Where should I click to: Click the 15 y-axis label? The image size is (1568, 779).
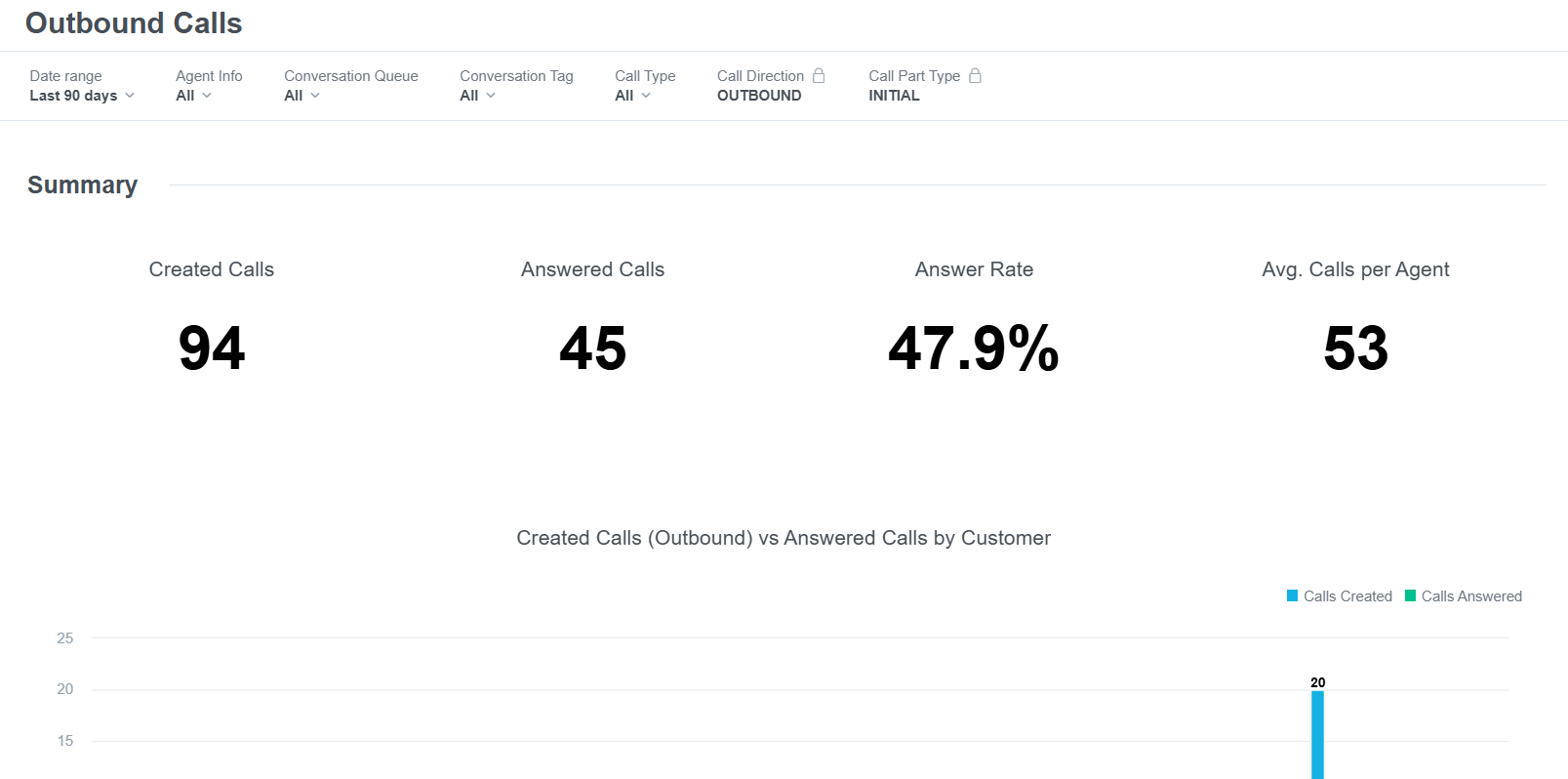point(65,741)
